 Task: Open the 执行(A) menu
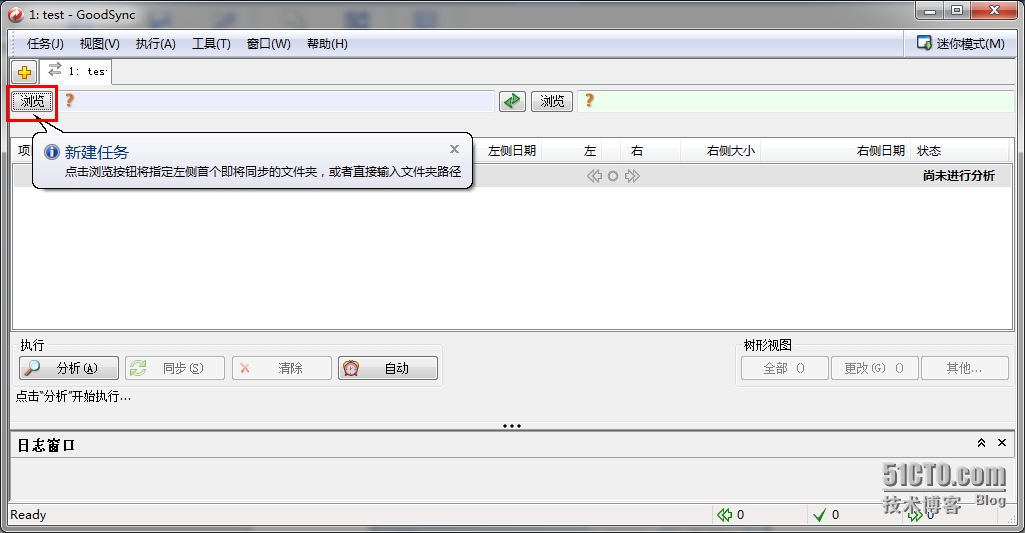pos(156,44)
